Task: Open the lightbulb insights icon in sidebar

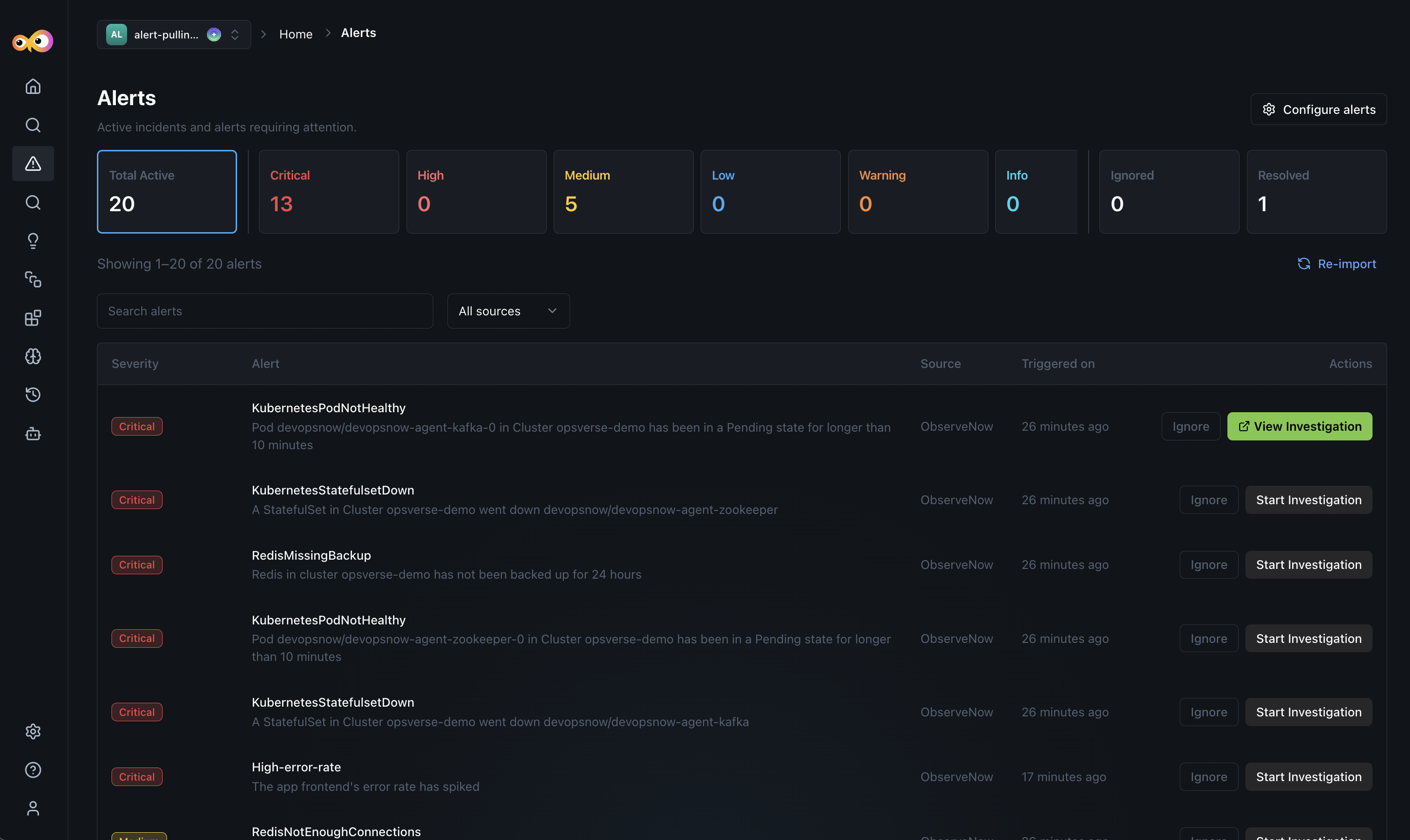Action: [x=33, y=241]
